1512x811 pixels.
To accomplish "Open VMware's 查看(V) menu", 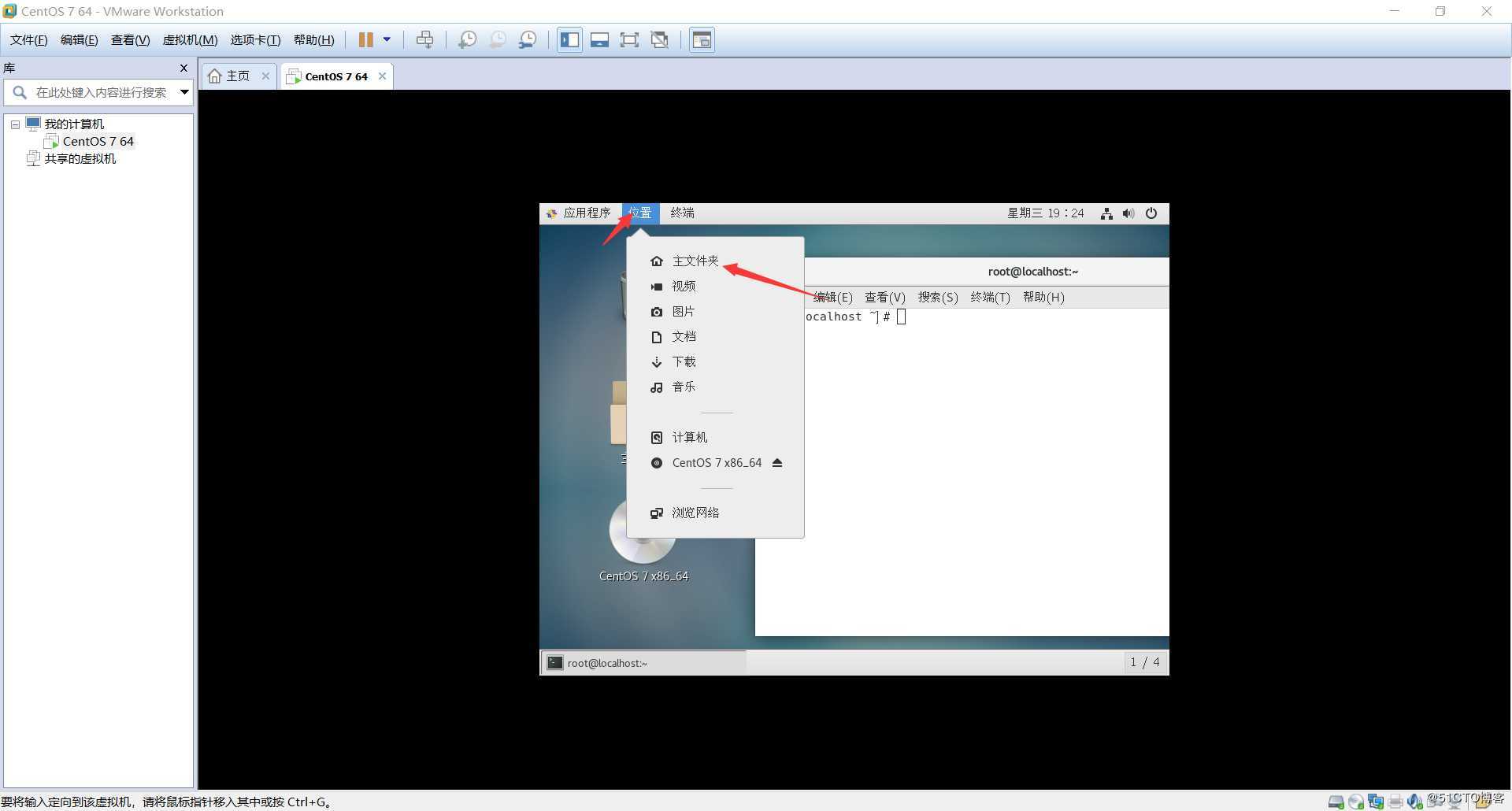I will coord(130,40).
